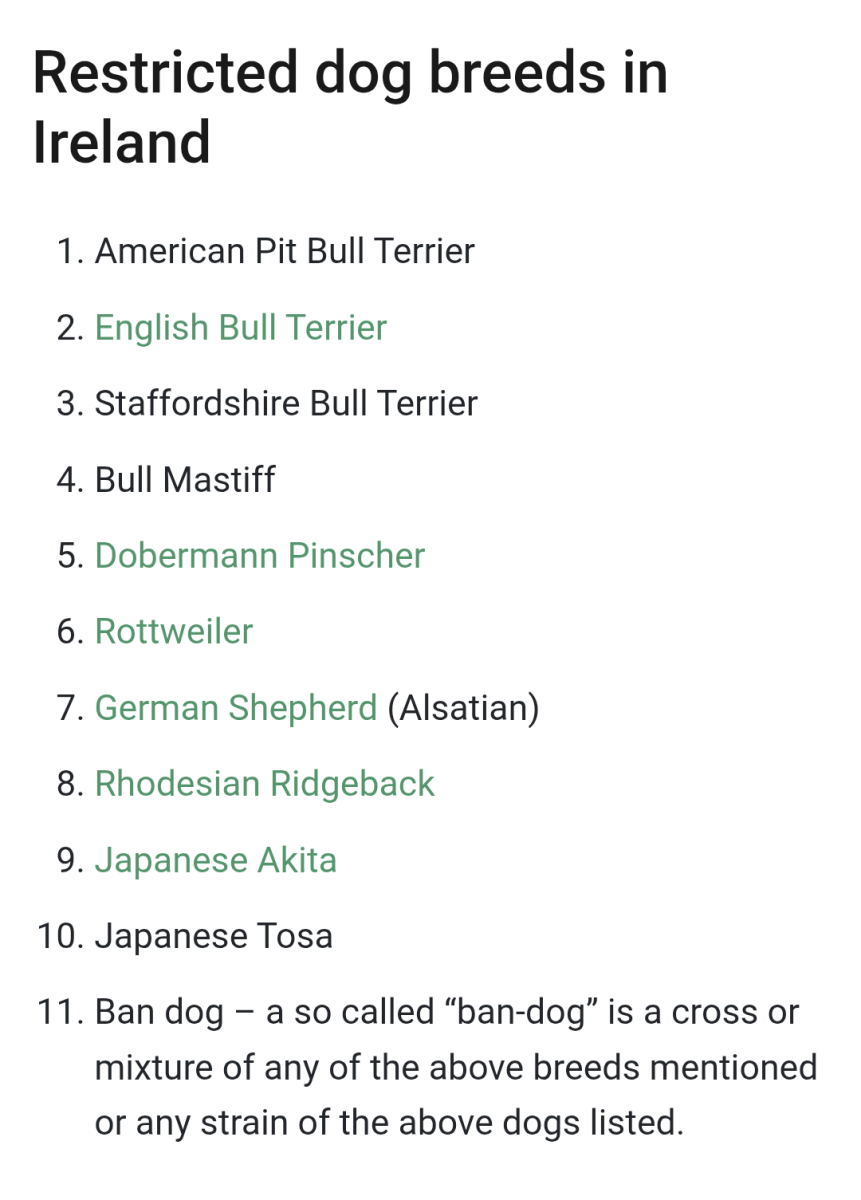The width and height of the screenshot is (861, 1200).
Task: Click the 'Ban dog' text starting item eleven
Action: (159, 1012)
